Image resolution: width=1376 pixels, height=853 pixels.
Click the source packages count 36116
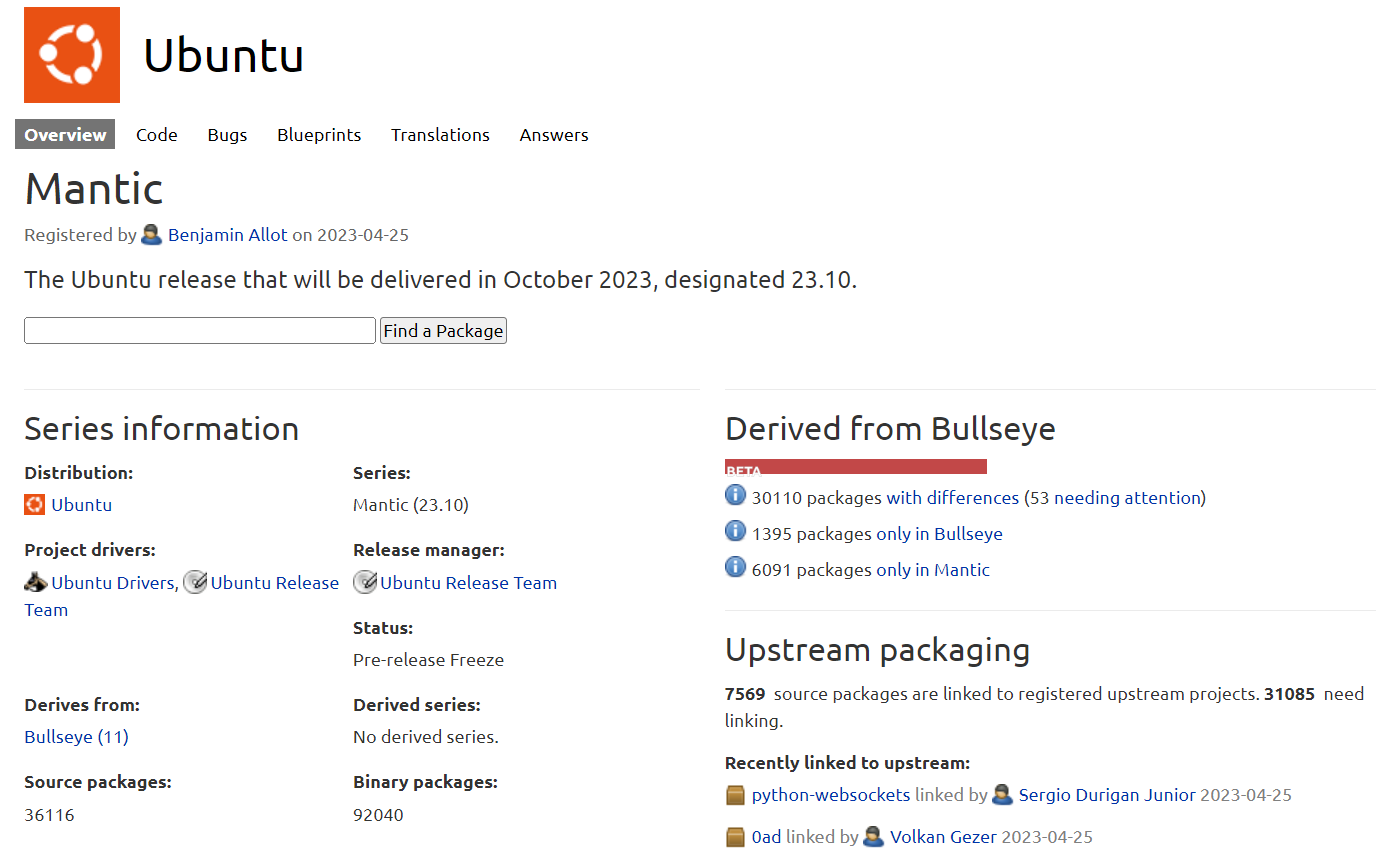pyautogui.click(x=50, y=815)
